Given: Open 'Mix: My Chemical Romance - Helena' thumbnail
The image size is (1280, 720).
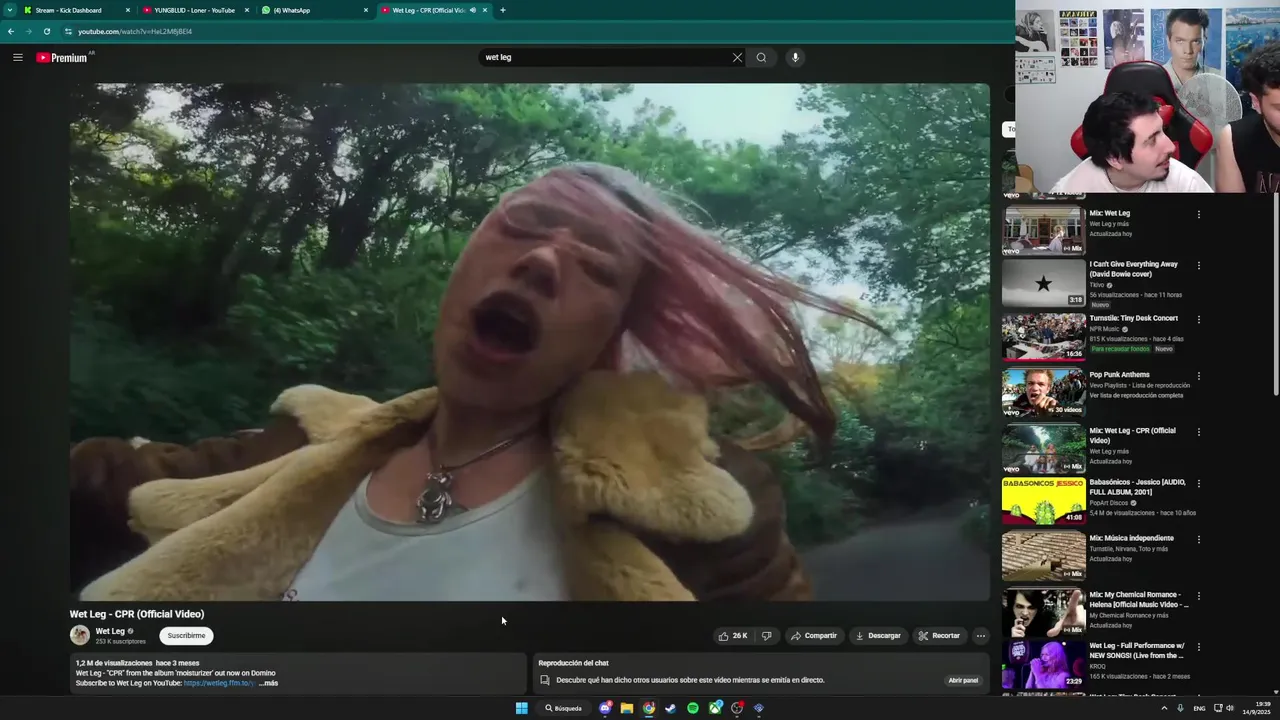Looking at the screenshot, I should pos(1043,612).
